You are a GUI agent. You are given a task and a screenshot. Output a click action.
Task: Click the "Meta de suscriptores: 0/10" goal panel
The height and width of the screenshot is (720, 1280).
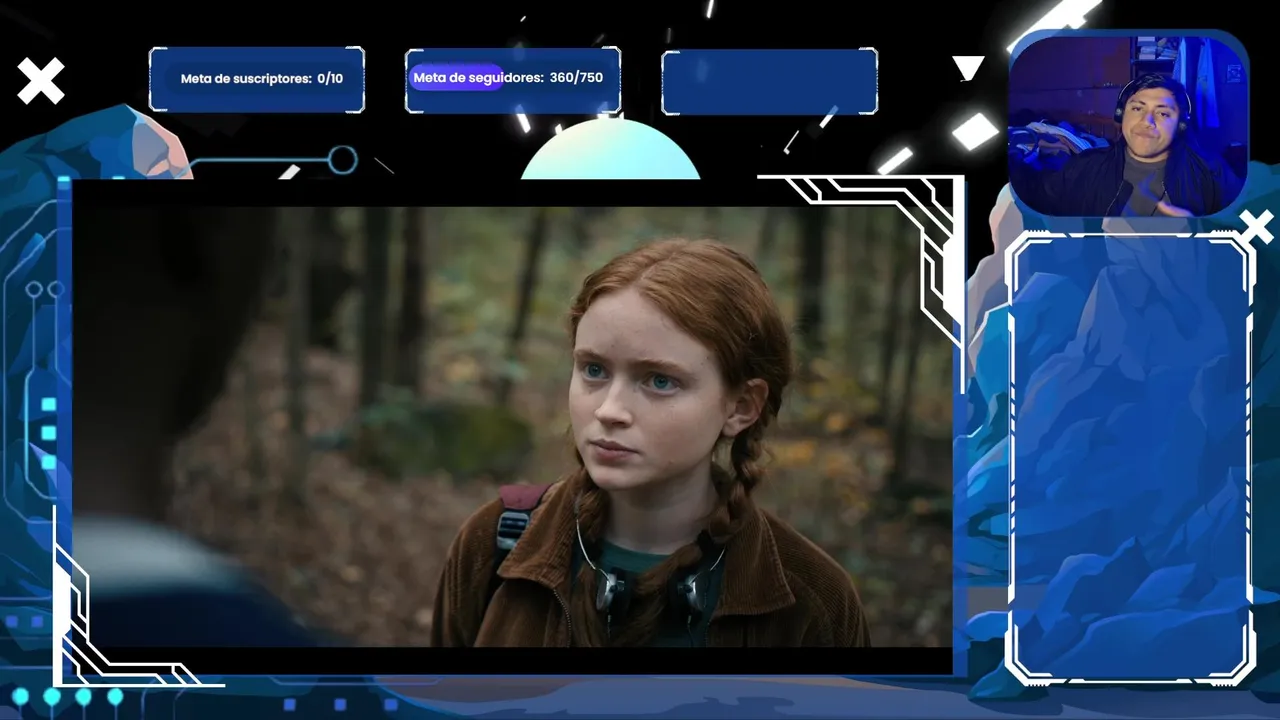(x=257, y=79)
